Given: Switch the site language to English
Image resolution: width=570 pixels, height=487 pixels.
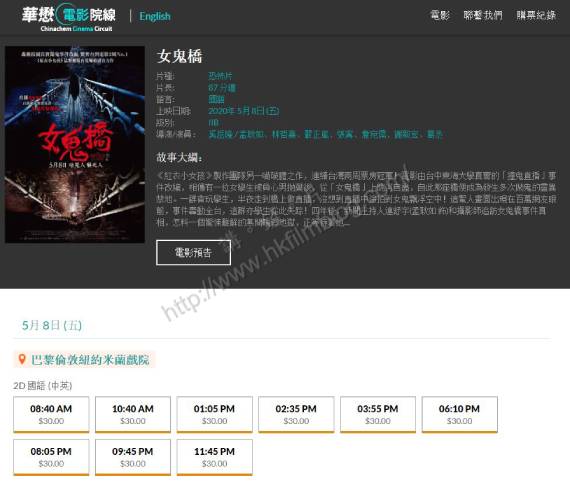Looking at the screenshot, I should [155, 16].
